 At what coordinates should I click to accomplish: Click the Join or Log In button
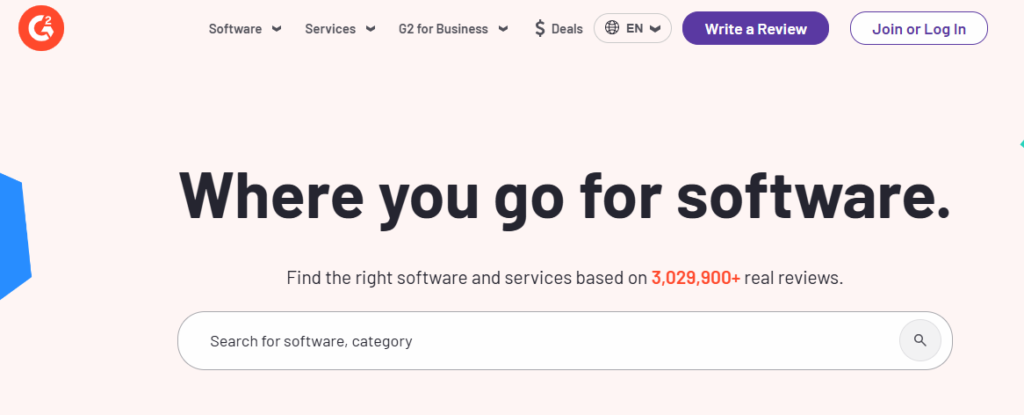pos(919,29)
